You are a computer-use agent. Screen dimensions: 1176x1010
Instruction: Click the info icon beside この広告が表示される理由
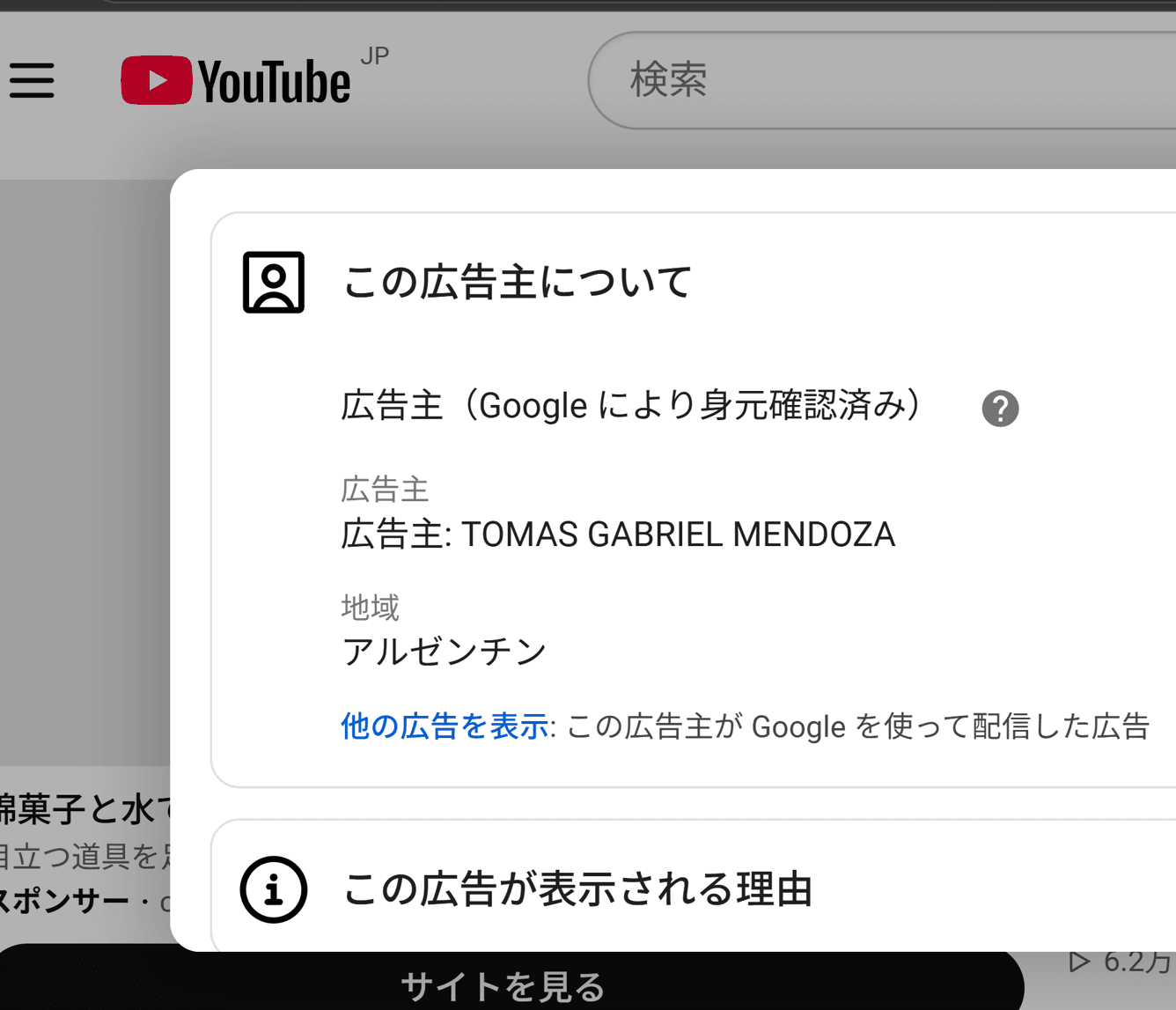274,889
